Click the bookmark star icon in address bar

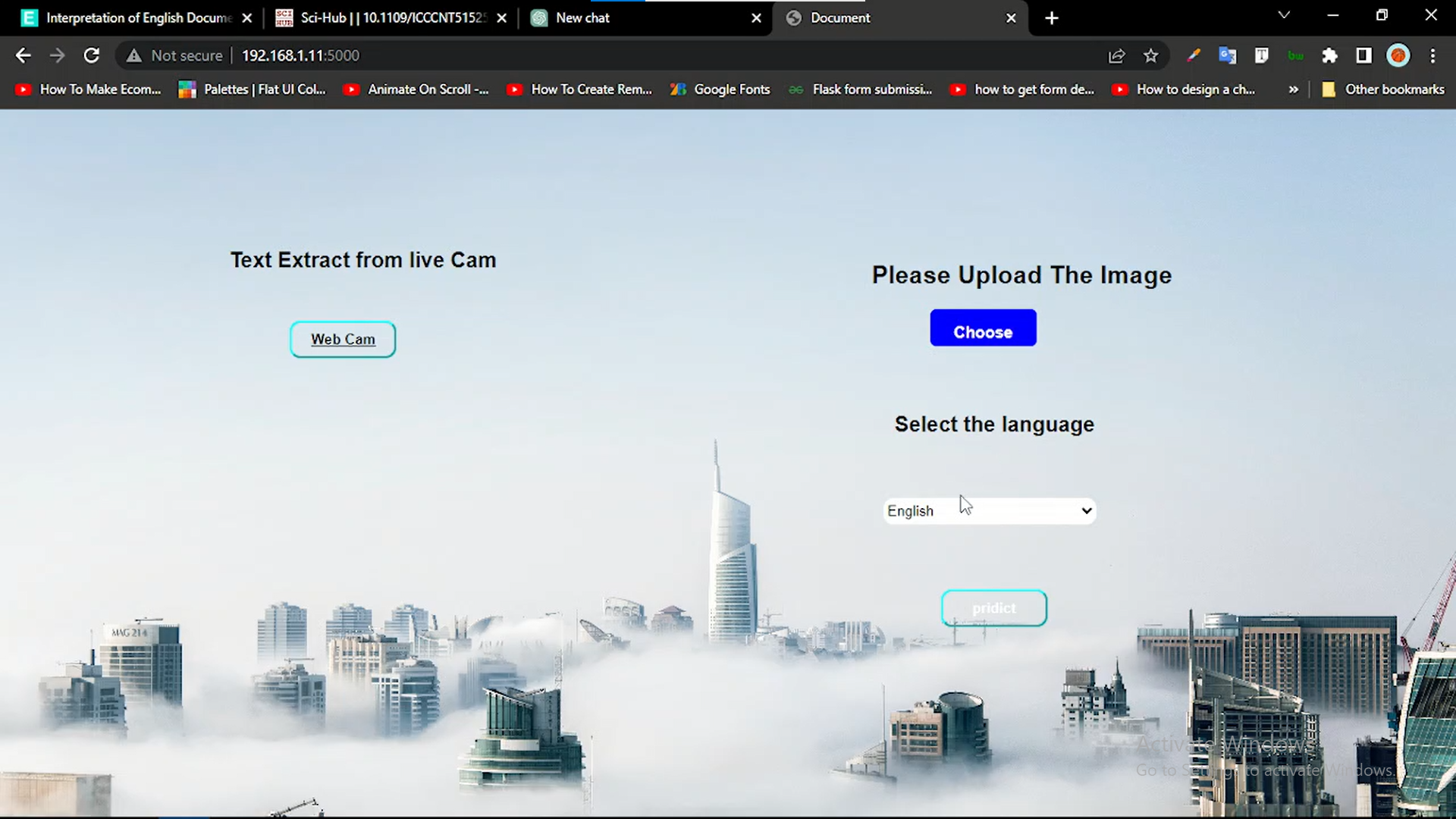tap(1151, 55)
